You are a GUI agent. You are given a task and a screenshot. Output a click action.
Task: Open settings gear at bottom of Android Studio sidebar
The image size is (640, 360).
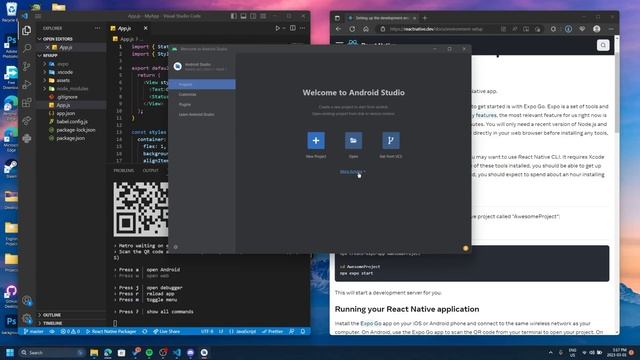click(x=176, y=247)
